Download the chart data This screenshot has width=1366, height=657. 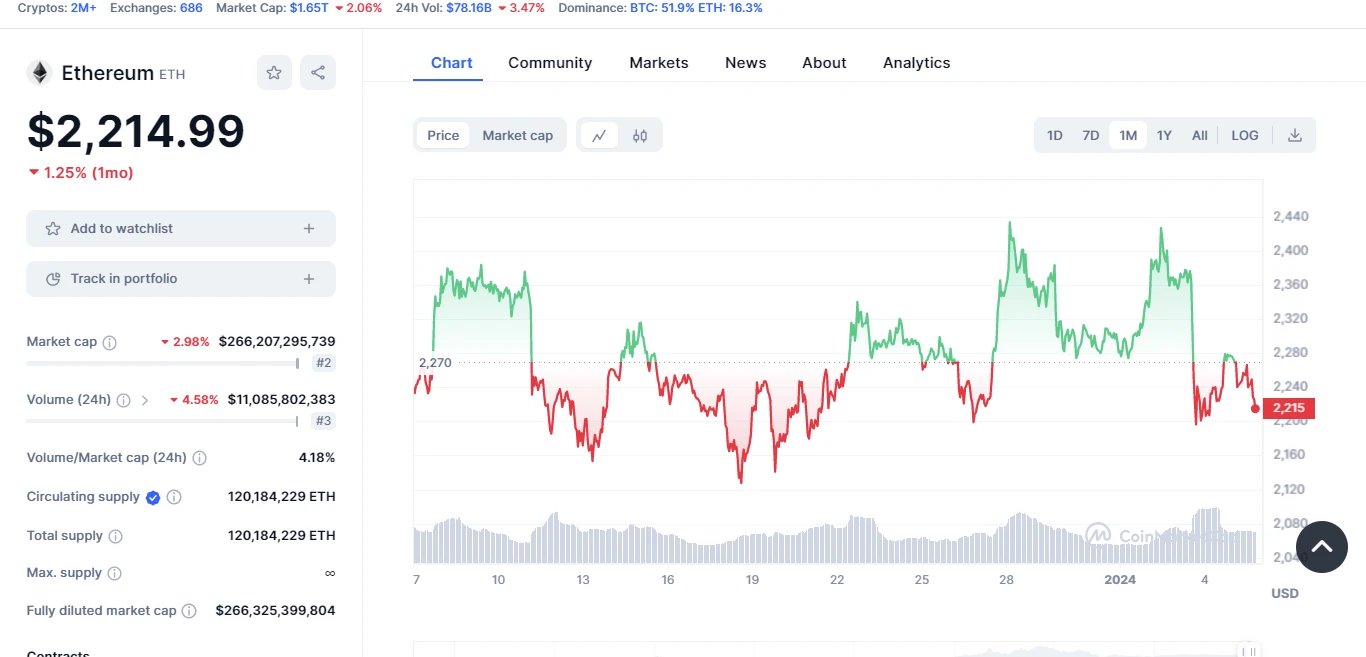pyautogui.click(x=1295, y=136)
